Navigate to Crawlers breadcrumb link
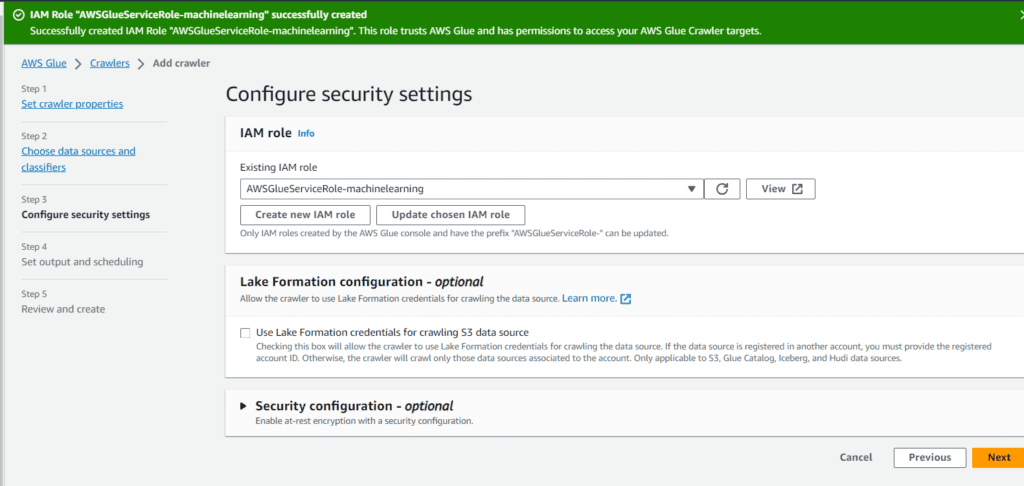 coord(110,63)
